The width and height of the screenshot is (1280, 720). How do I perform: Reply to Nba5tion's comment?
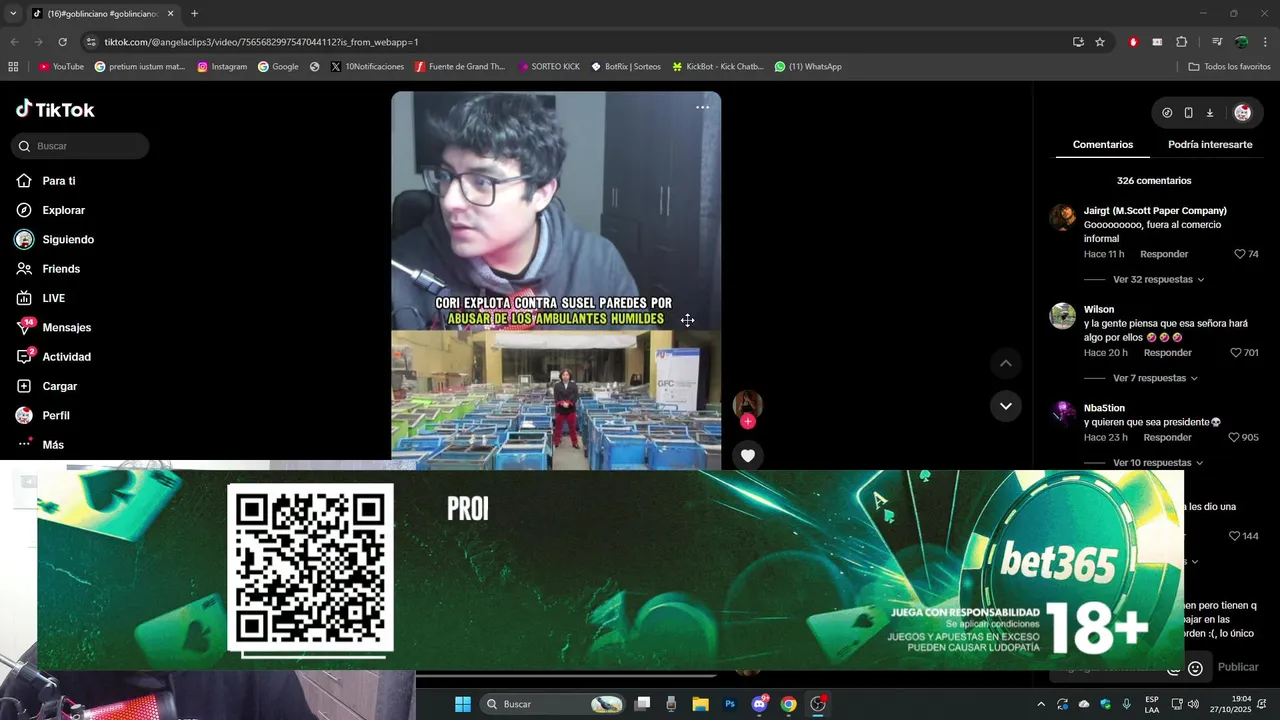click(1168, 437)
